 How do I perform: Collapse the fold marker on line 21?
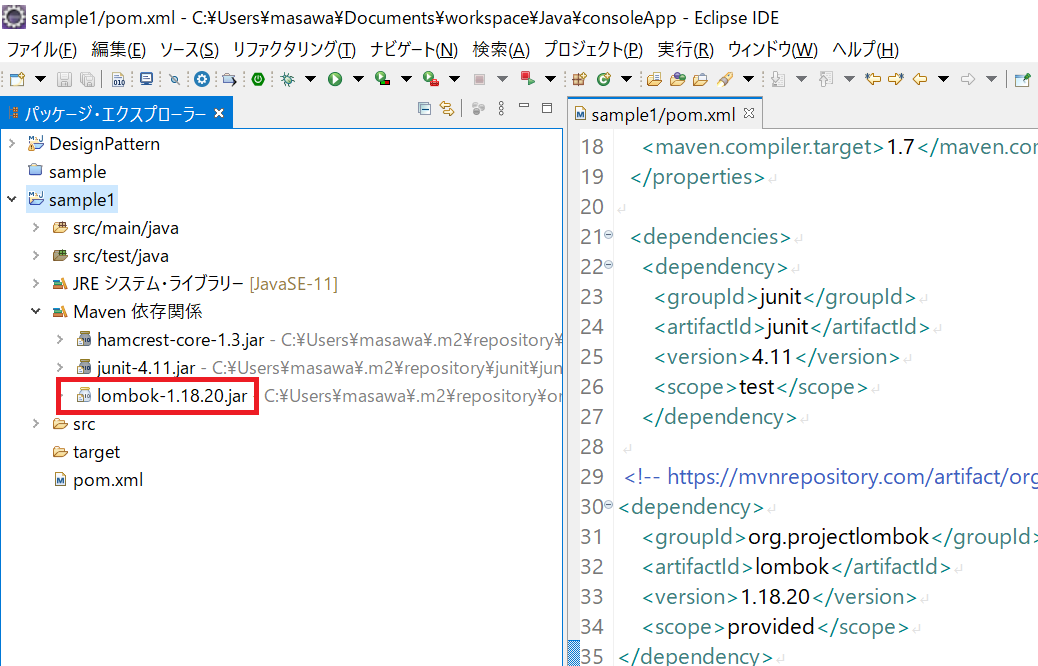[608, 234]
